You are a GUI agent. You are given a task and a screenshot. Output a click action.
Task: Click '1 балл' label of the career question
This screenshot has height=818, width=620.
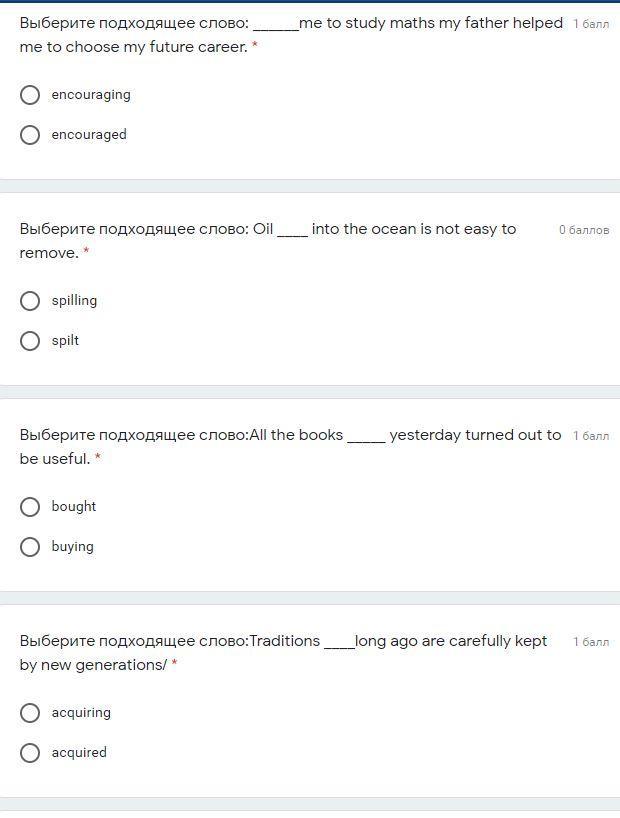[590, 24]
